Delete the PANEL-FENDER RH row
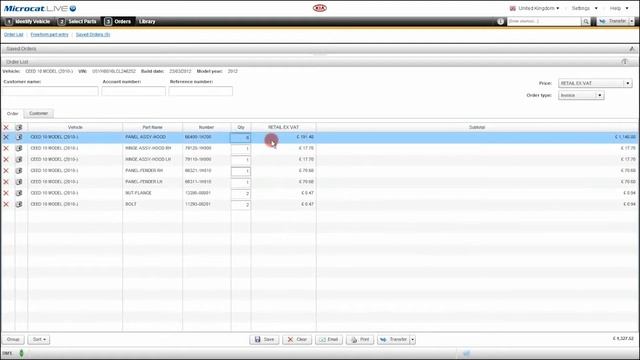640x360 pixels. [6, 171]
